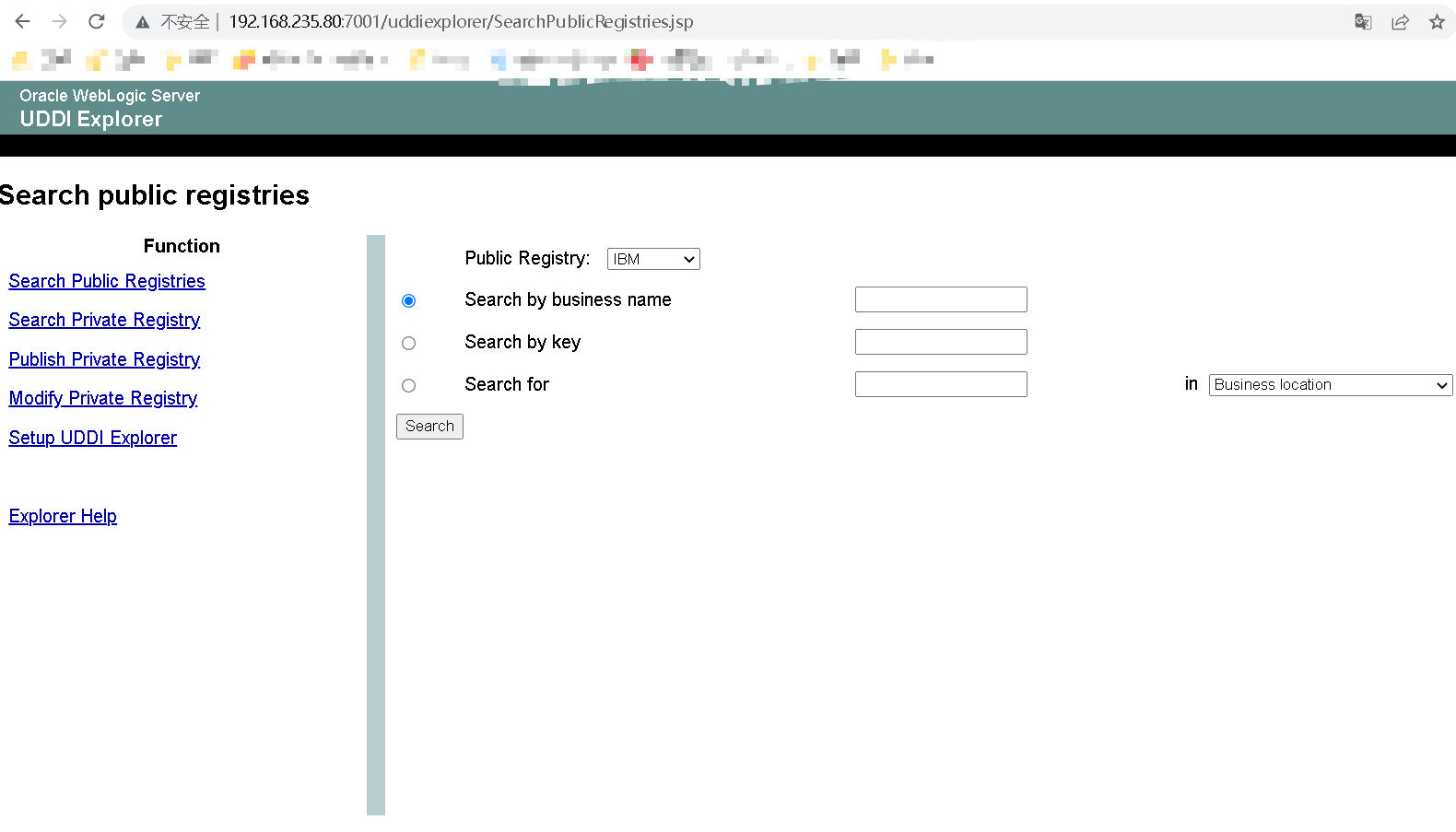Open the Public Registry IBM dropdown
This screenshot has width=1456, height=832.
[653, 259]
